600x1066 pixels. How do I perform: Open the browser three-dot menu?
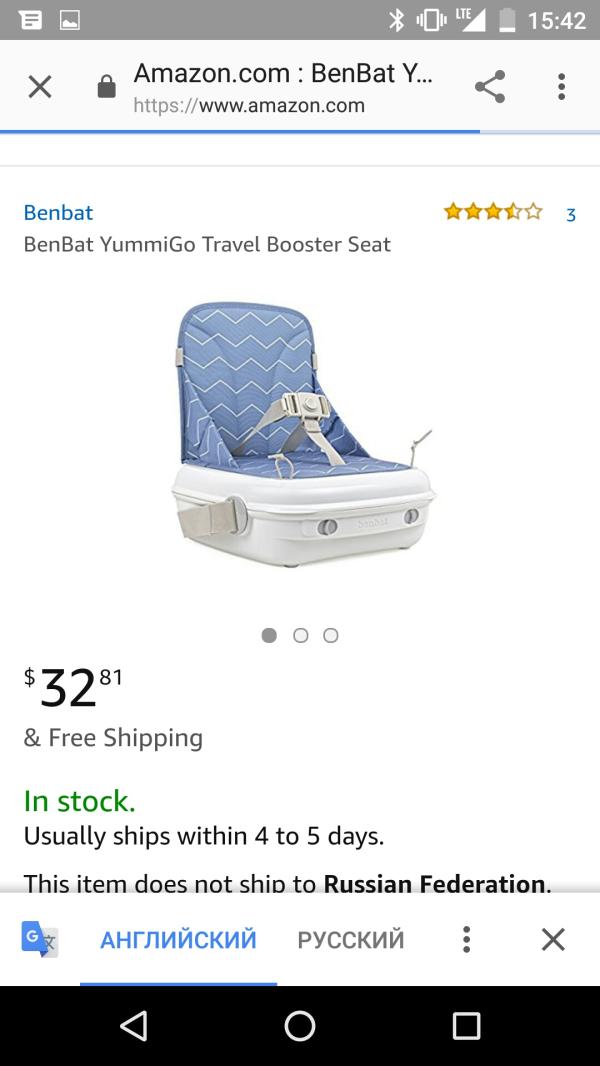(561, 87)
